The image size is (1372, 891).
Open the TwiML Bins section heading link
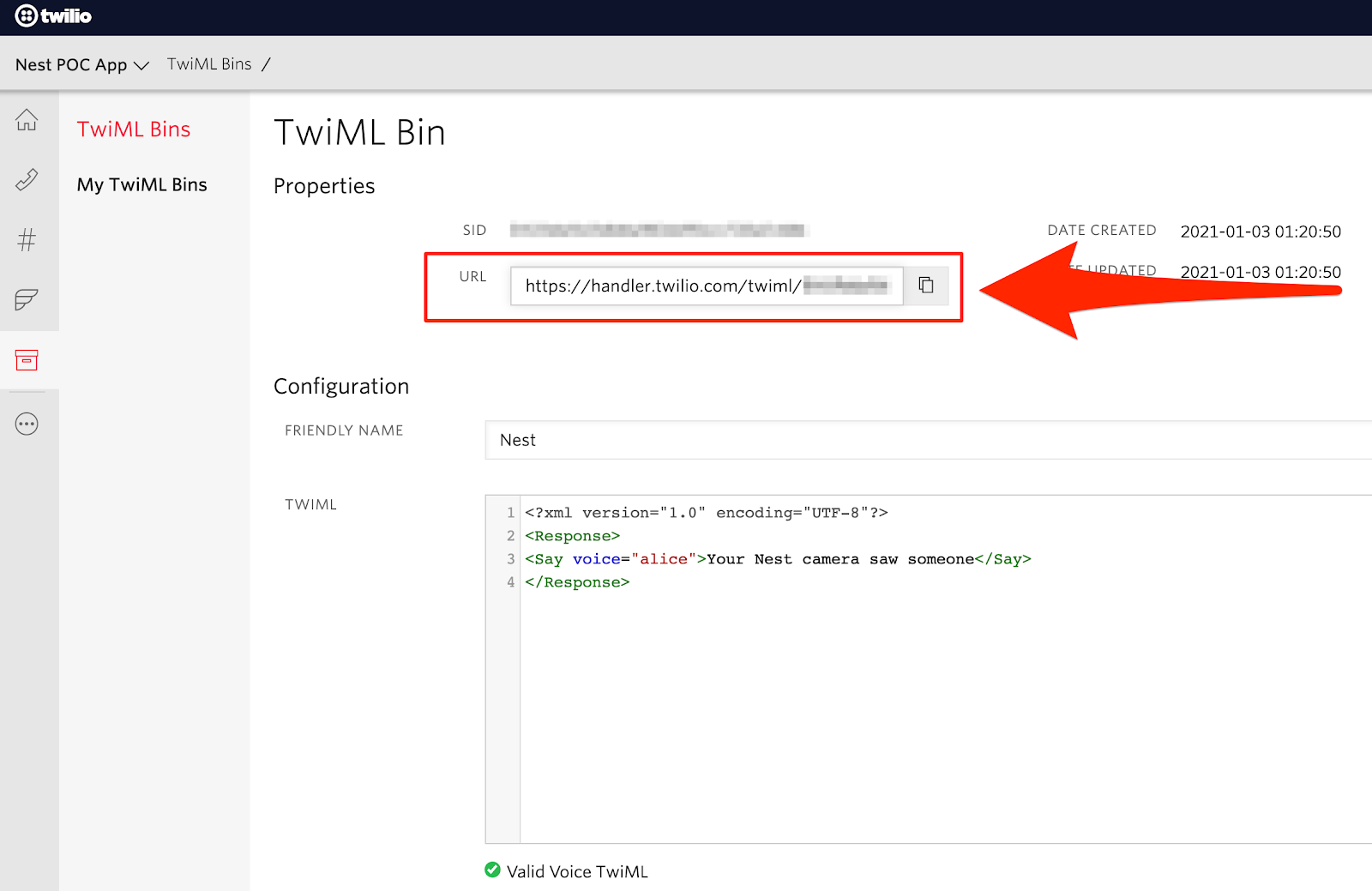(x=134, y=129)
